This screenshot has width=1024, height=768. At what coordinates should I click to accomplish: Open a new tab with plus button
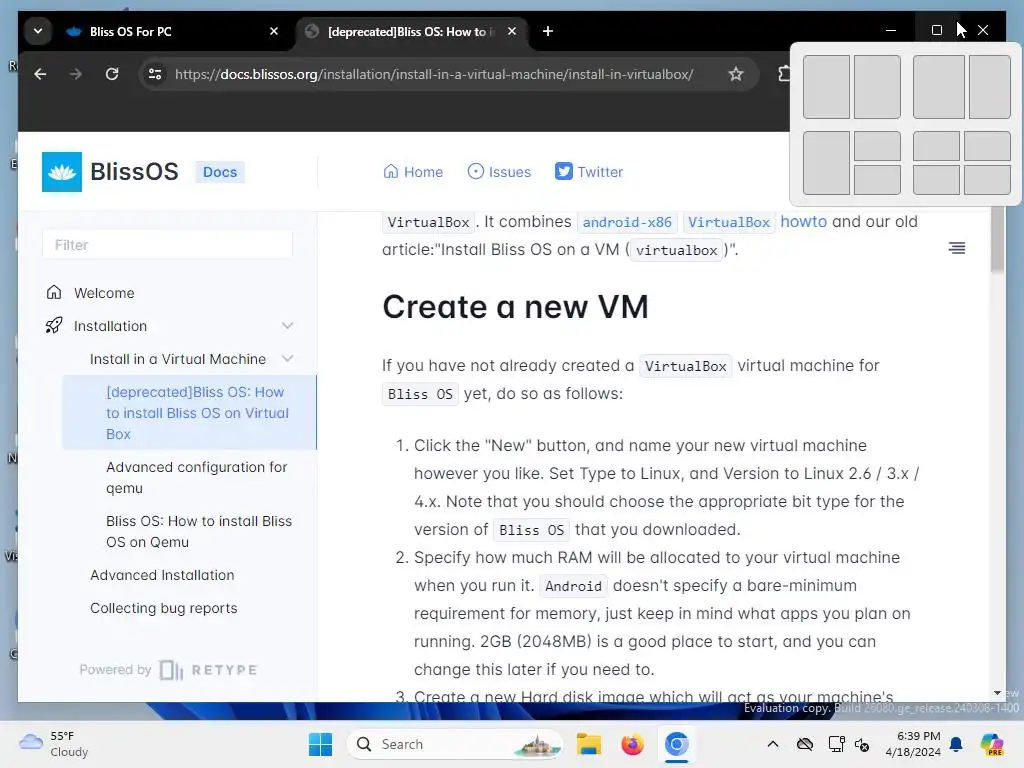(x=548, y=31)
